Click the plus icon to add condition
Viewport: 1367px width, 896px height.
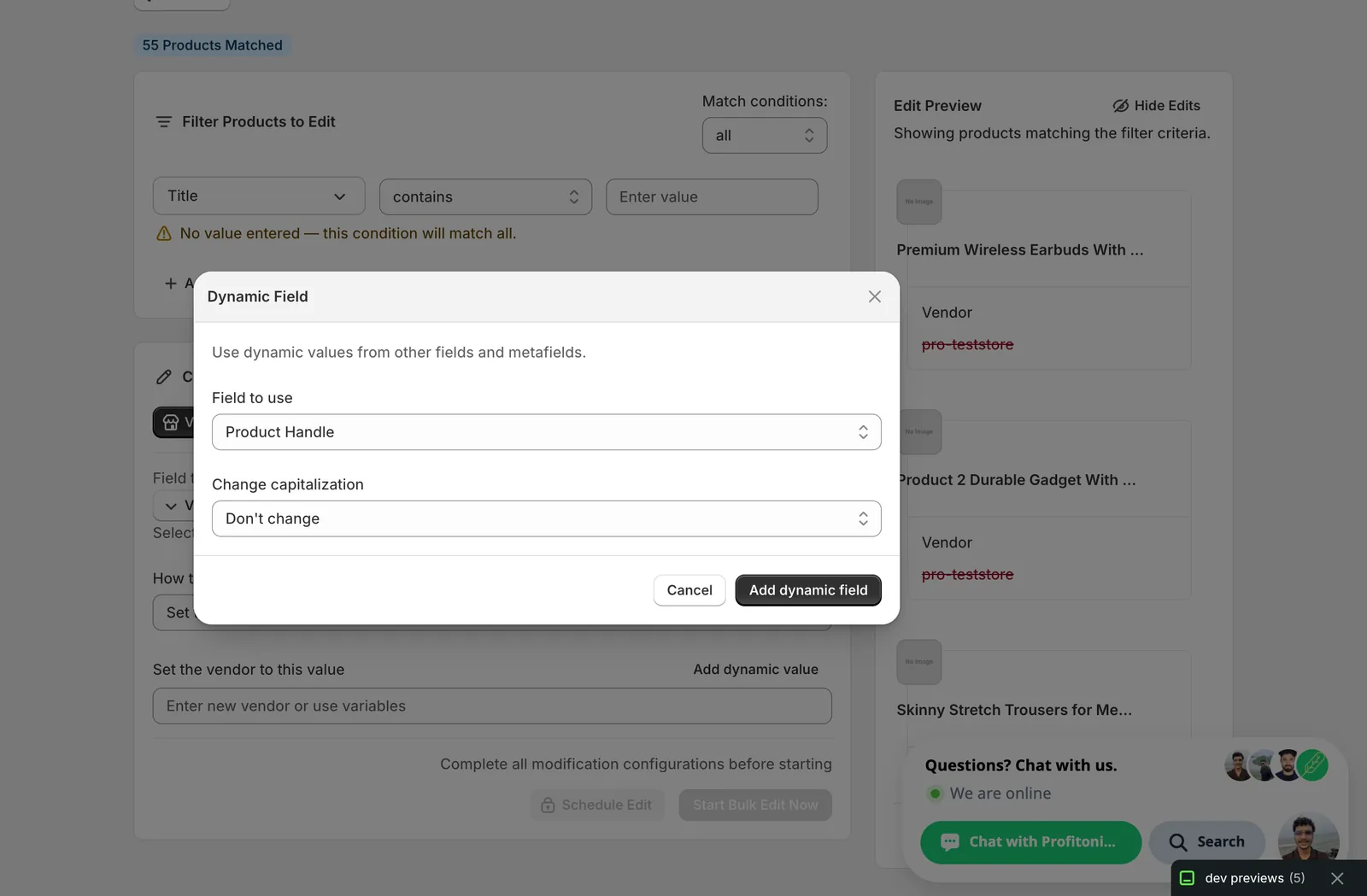[x=171, y=284]
